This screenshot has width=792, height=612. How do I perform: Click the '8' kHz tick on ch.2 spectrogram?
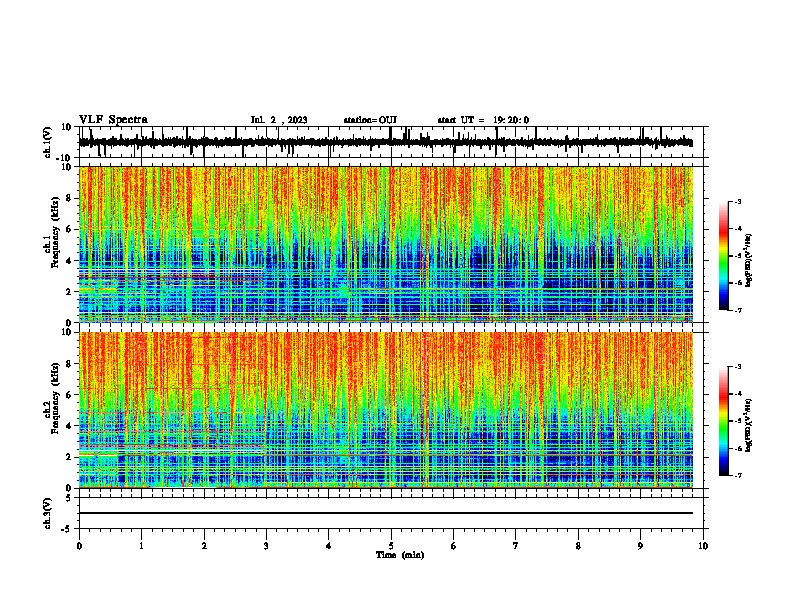tap(70, 364)
